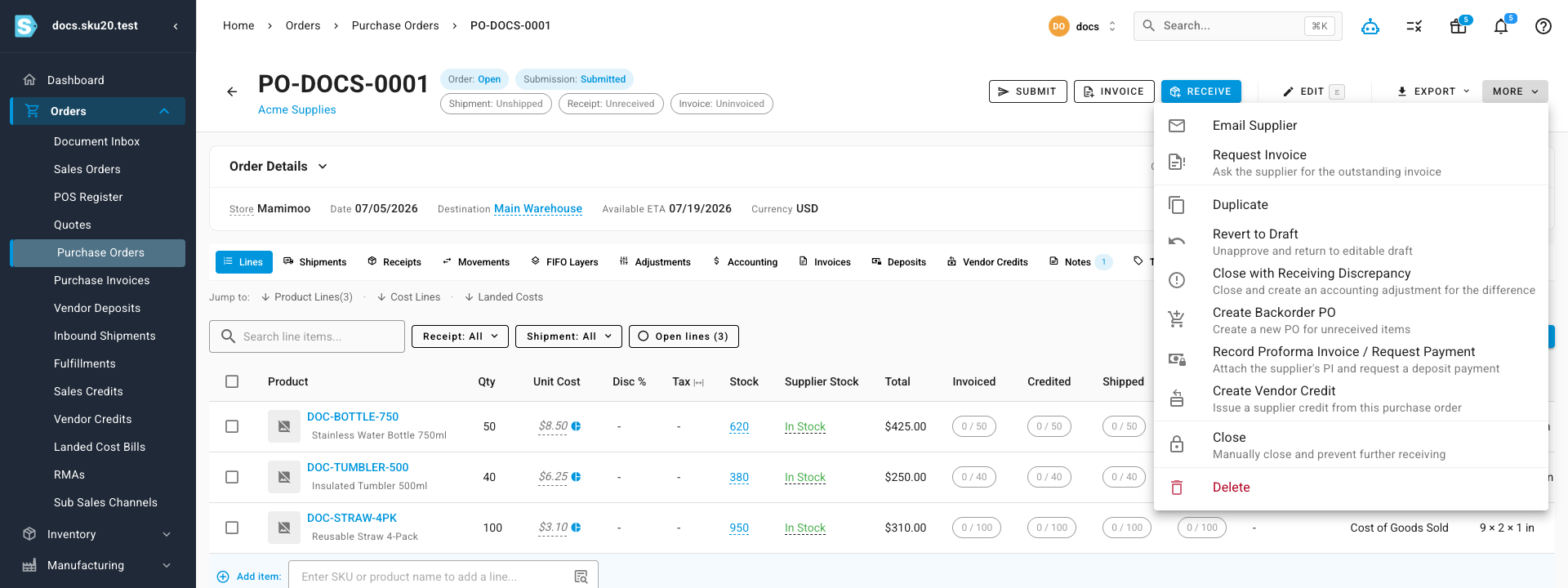Click the DOC-STRAW-4PK product image placeholder
The image size is (1568, 588).
(284, 528)
